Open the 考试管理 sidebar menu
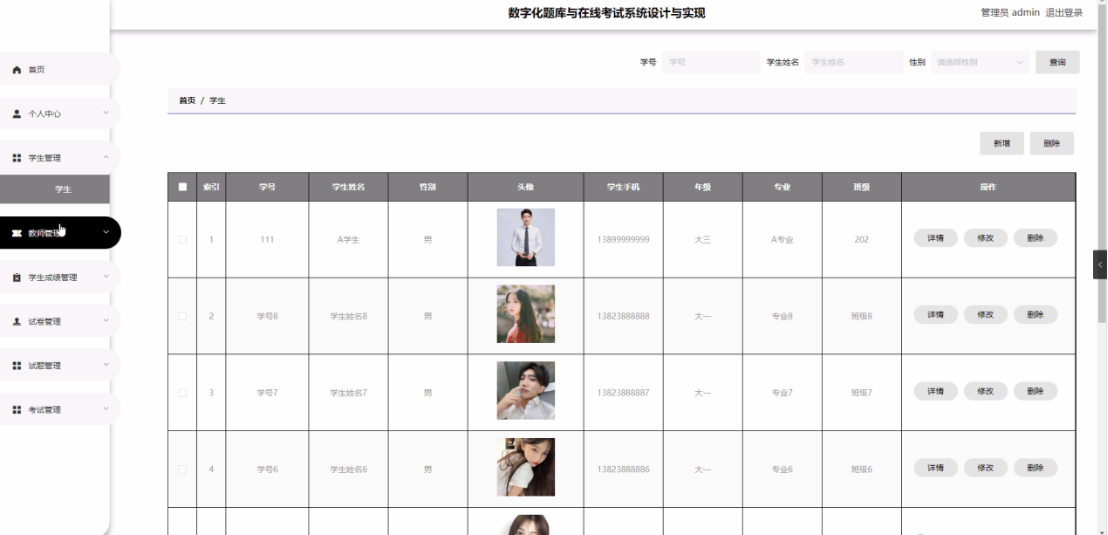 [x=60, y=410]
